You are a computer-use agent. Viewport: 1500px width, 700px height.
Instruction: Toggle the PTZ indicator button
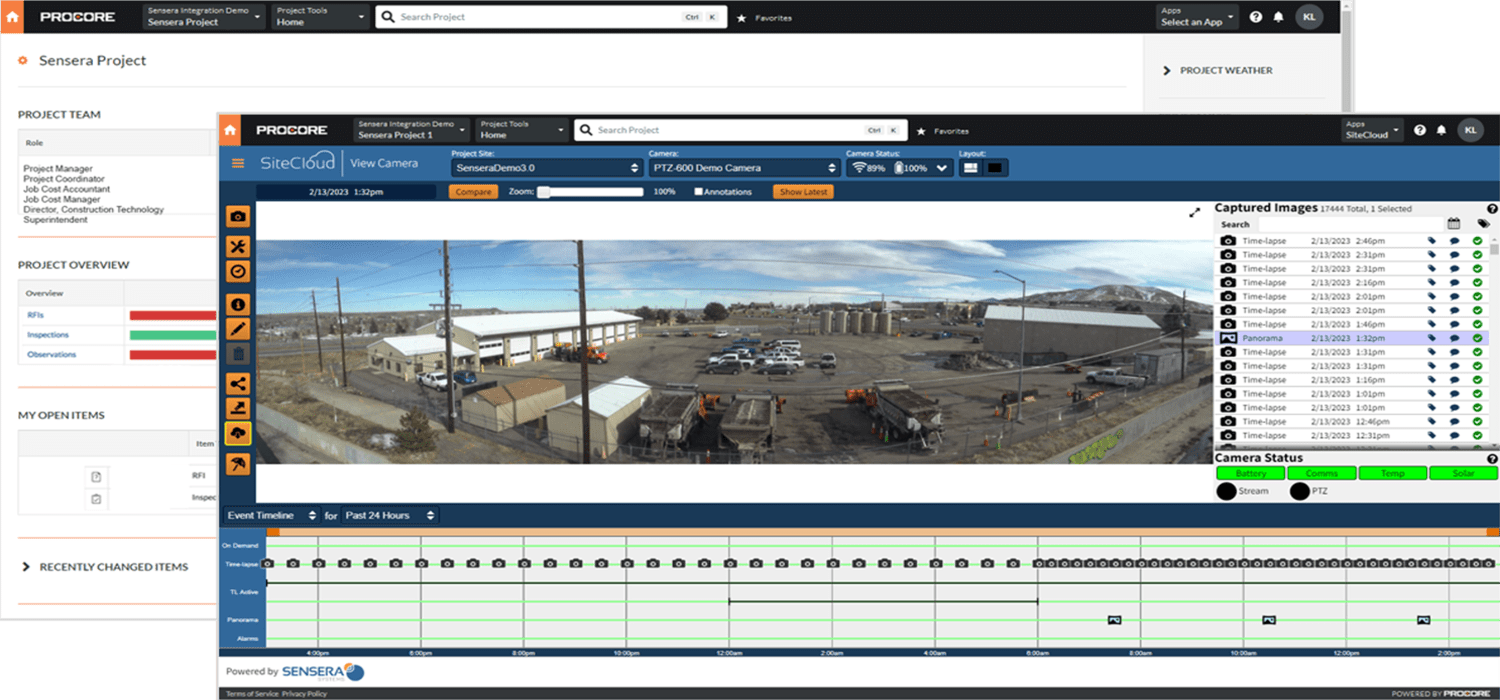(1300, 491)
